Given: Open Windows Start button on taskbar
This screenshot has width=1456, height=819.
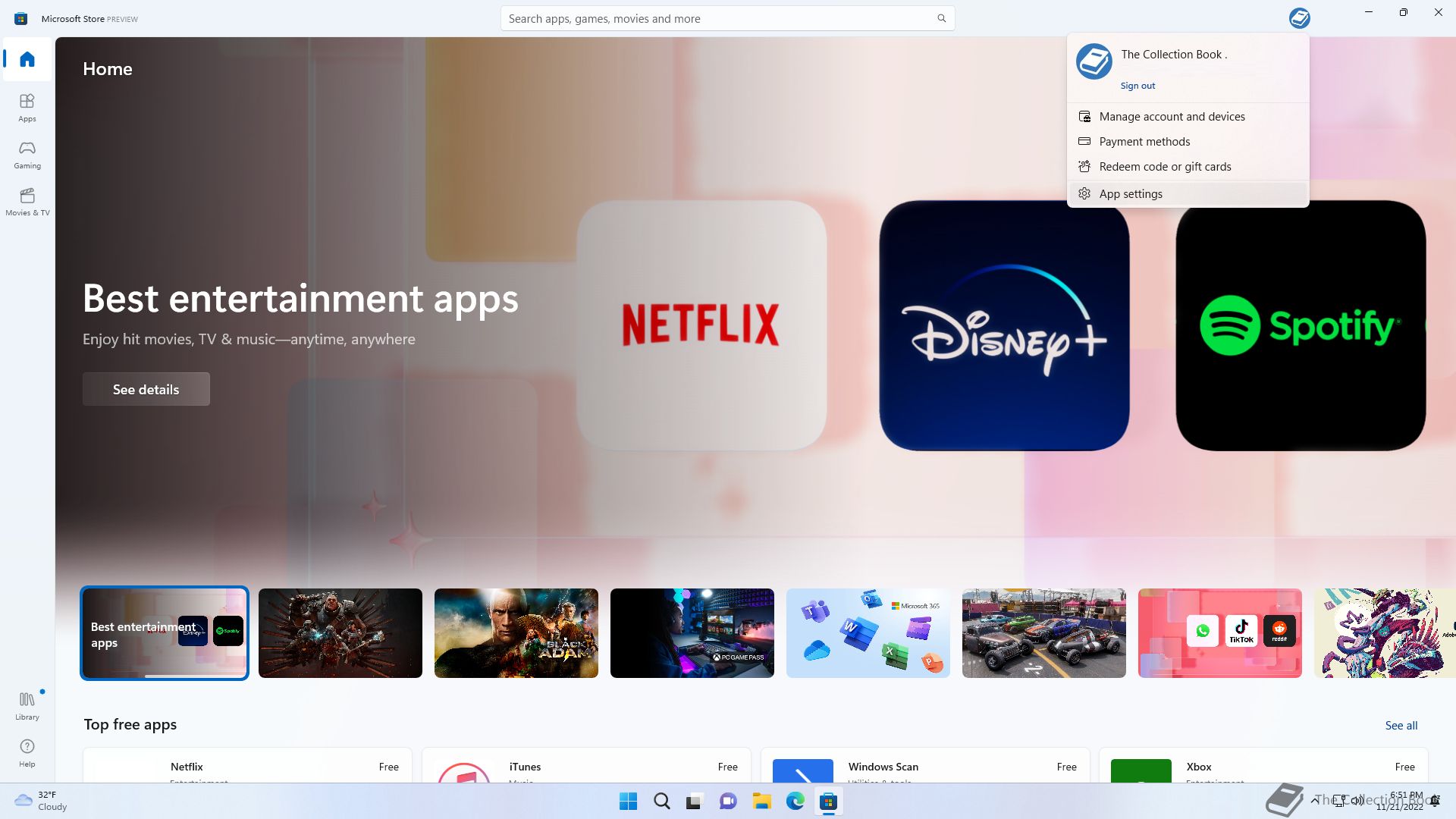Looking at the screenshot, I should (628, 802).
